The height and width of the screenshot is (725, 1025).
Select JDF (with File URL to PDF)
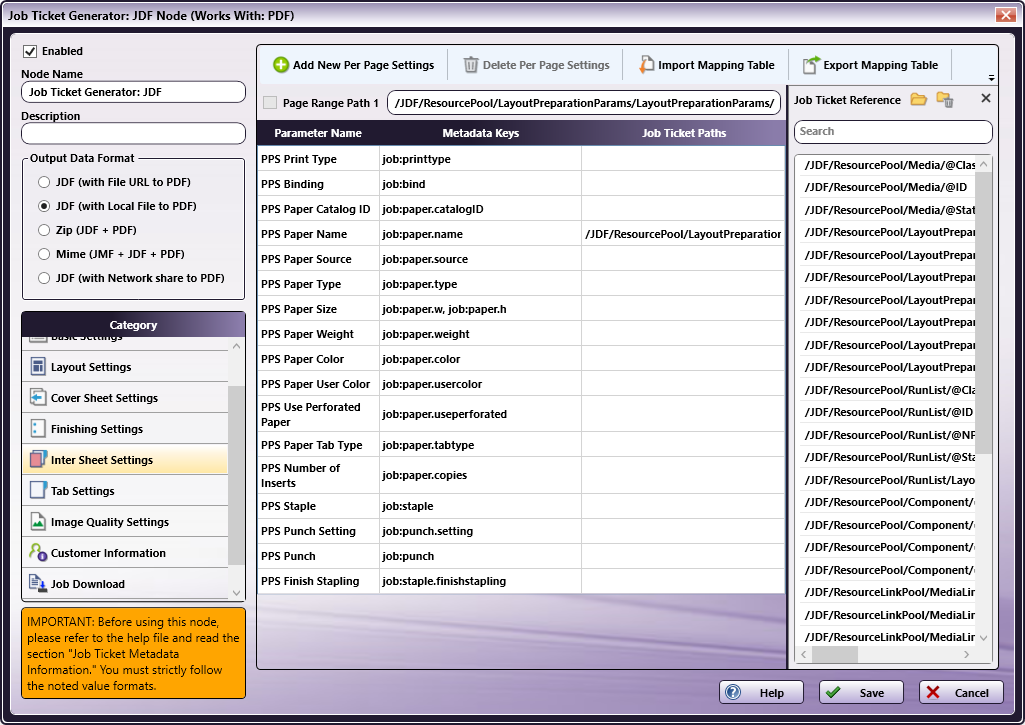pyautogui.click(x=44, y=182)
